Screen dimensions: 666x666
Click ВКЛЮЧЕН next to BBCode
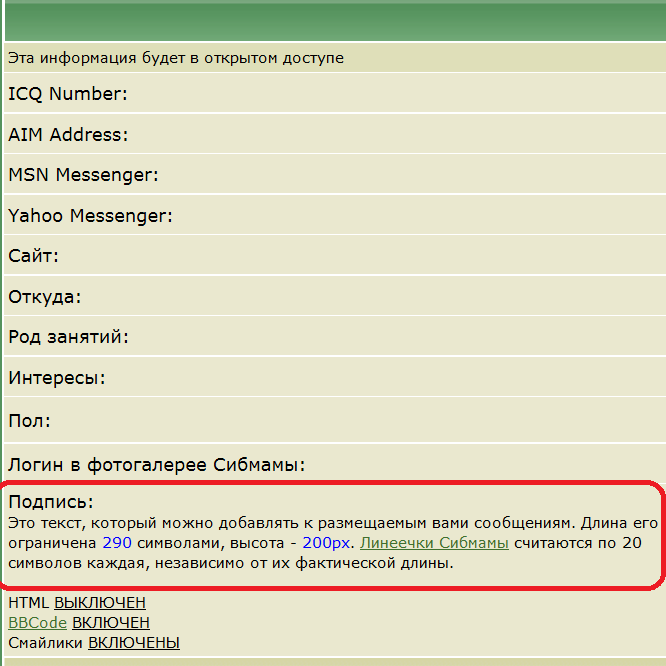(111, 623)
